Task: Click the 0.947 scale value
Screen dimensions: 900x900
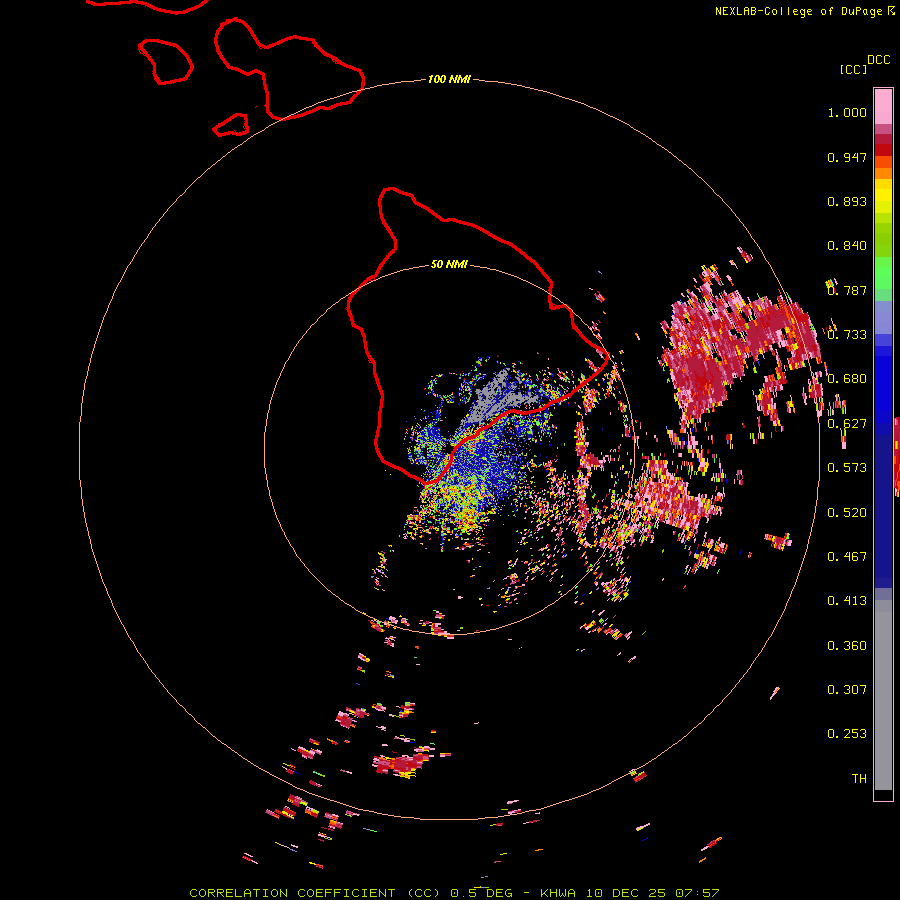Action: [847, 157]
